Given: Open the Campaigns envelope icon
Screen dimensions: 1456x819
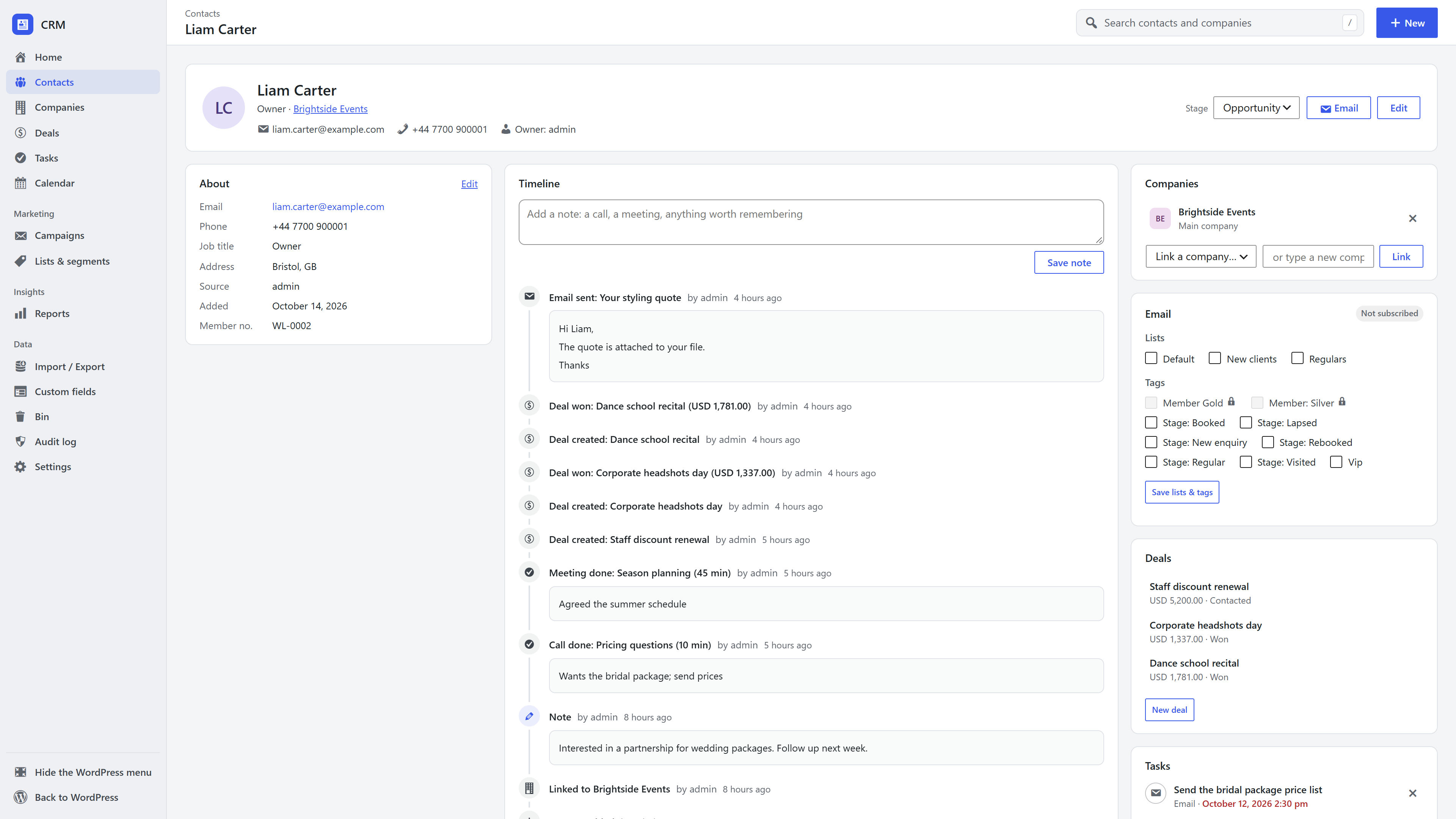Looking at the screenshot, I should (21, 236).
